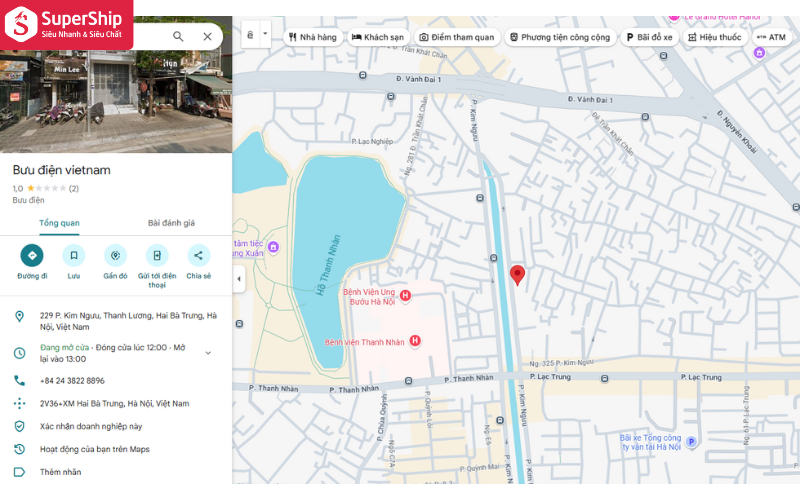Click purple event venue marker near tâm tiệc
The image size is (800, 500).
[x=273, y=247]
